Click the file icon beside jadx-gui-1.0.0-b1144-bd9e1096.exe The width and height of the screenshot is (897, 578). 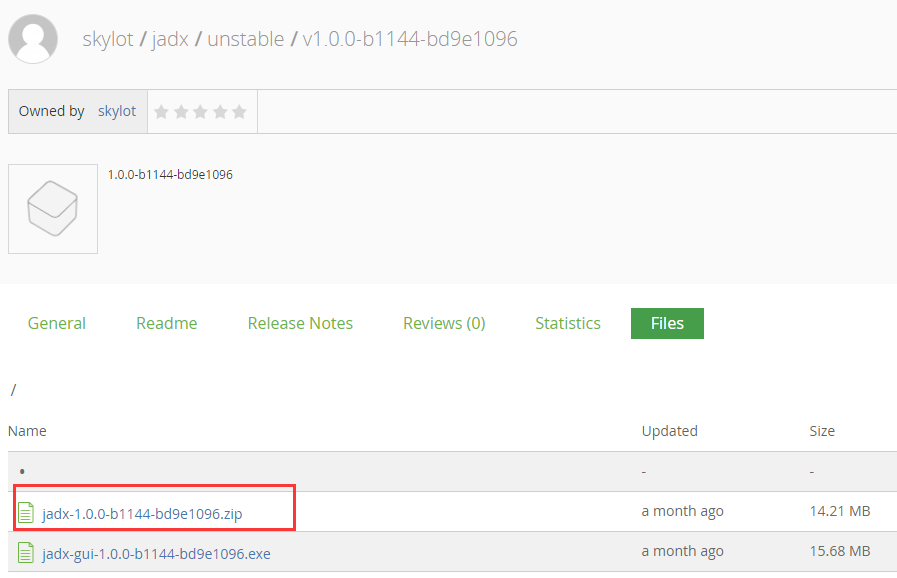click(x=26, y=553)
